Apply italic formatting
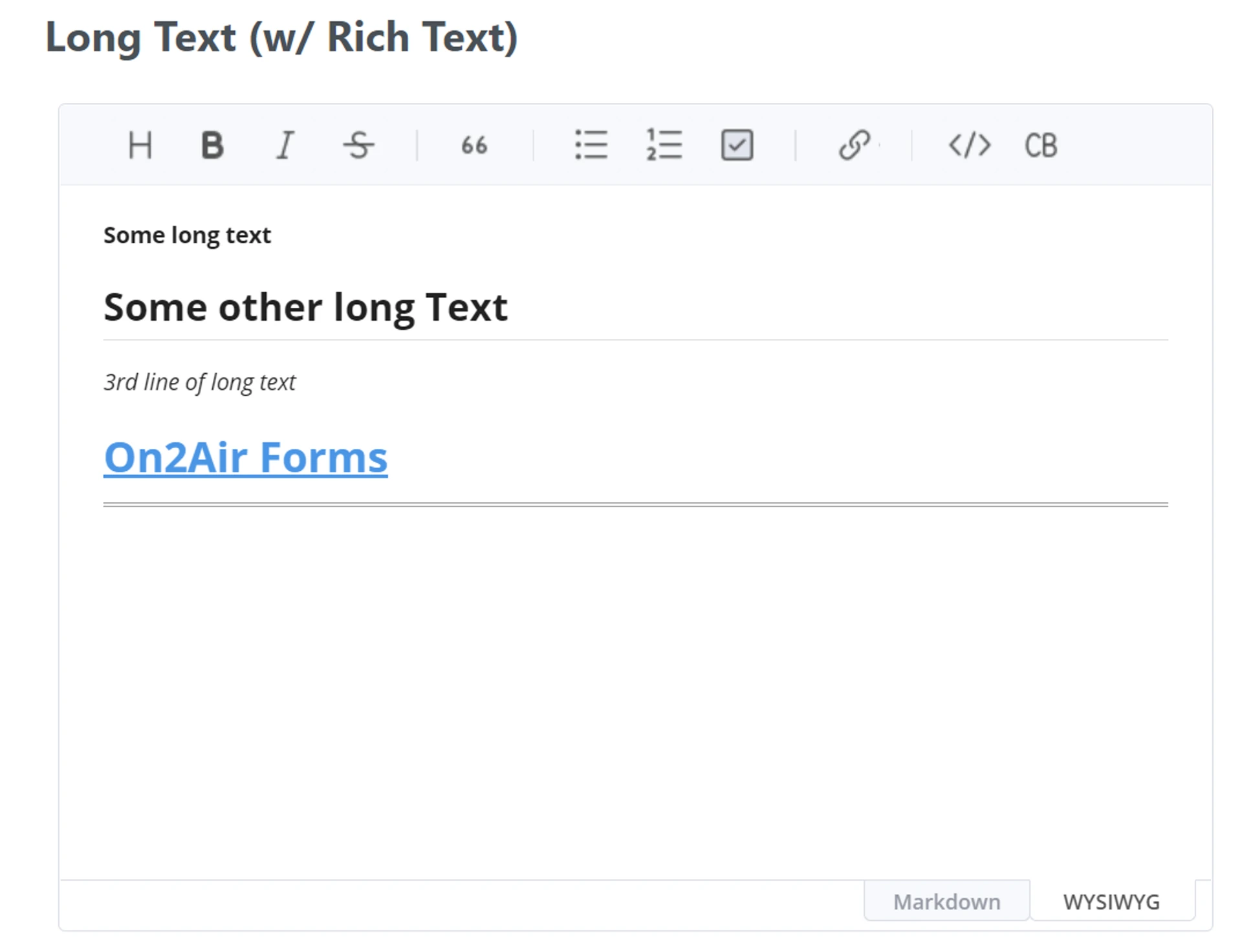Screen dimensions: 1242x952 point(285,145)
